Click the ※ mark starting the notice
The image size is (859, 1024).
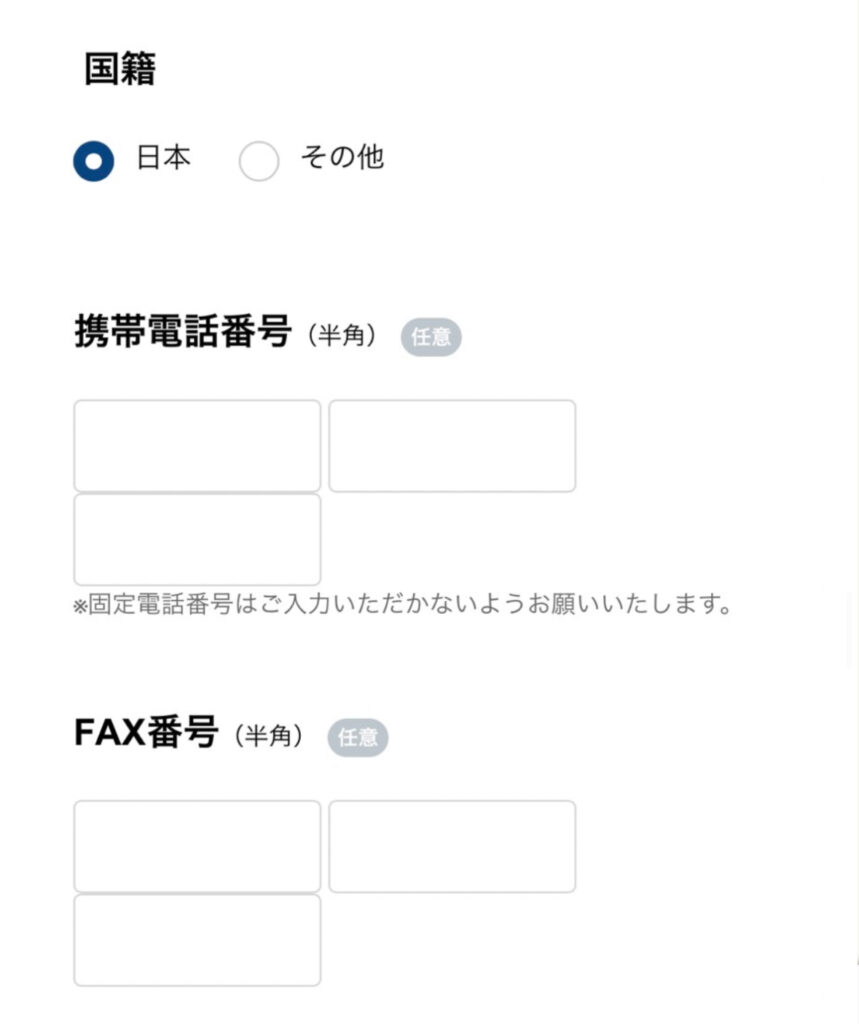(x=80, y=607)
